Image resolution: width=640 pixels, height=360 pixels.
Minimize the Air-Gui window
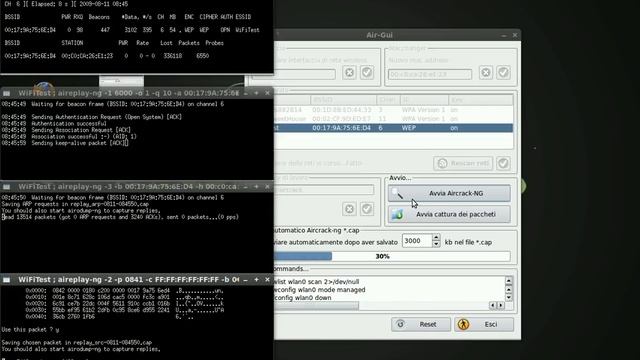pyautogui.click(x=504, y=36)
